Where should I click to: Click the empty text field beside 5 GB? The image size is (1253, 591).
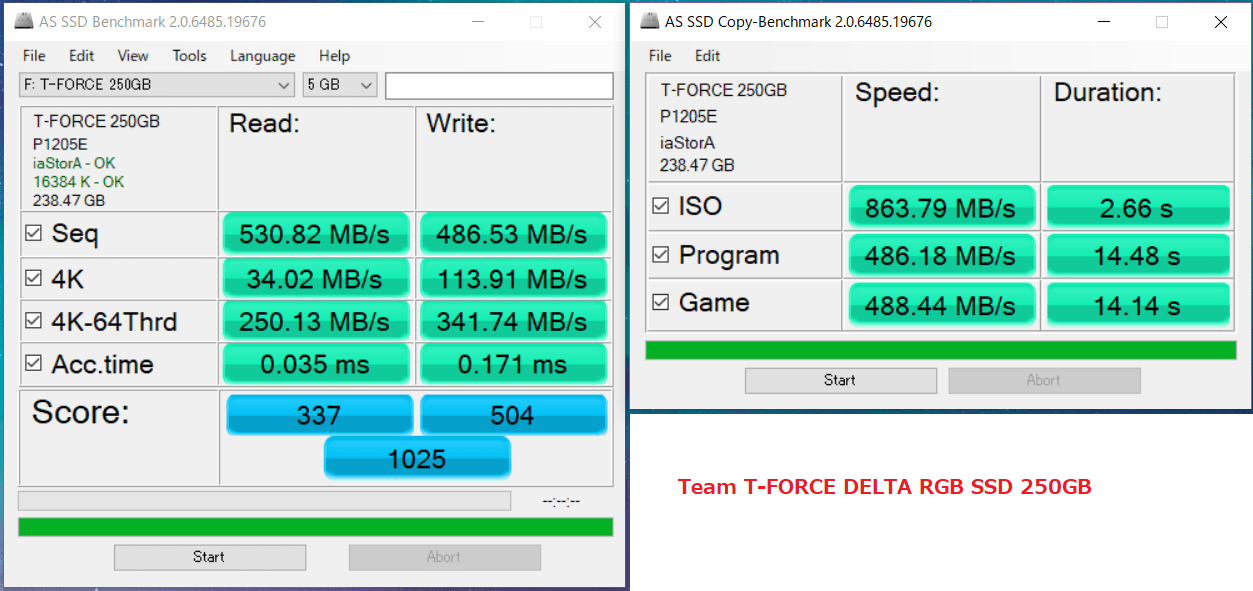(x=499, y=85)
